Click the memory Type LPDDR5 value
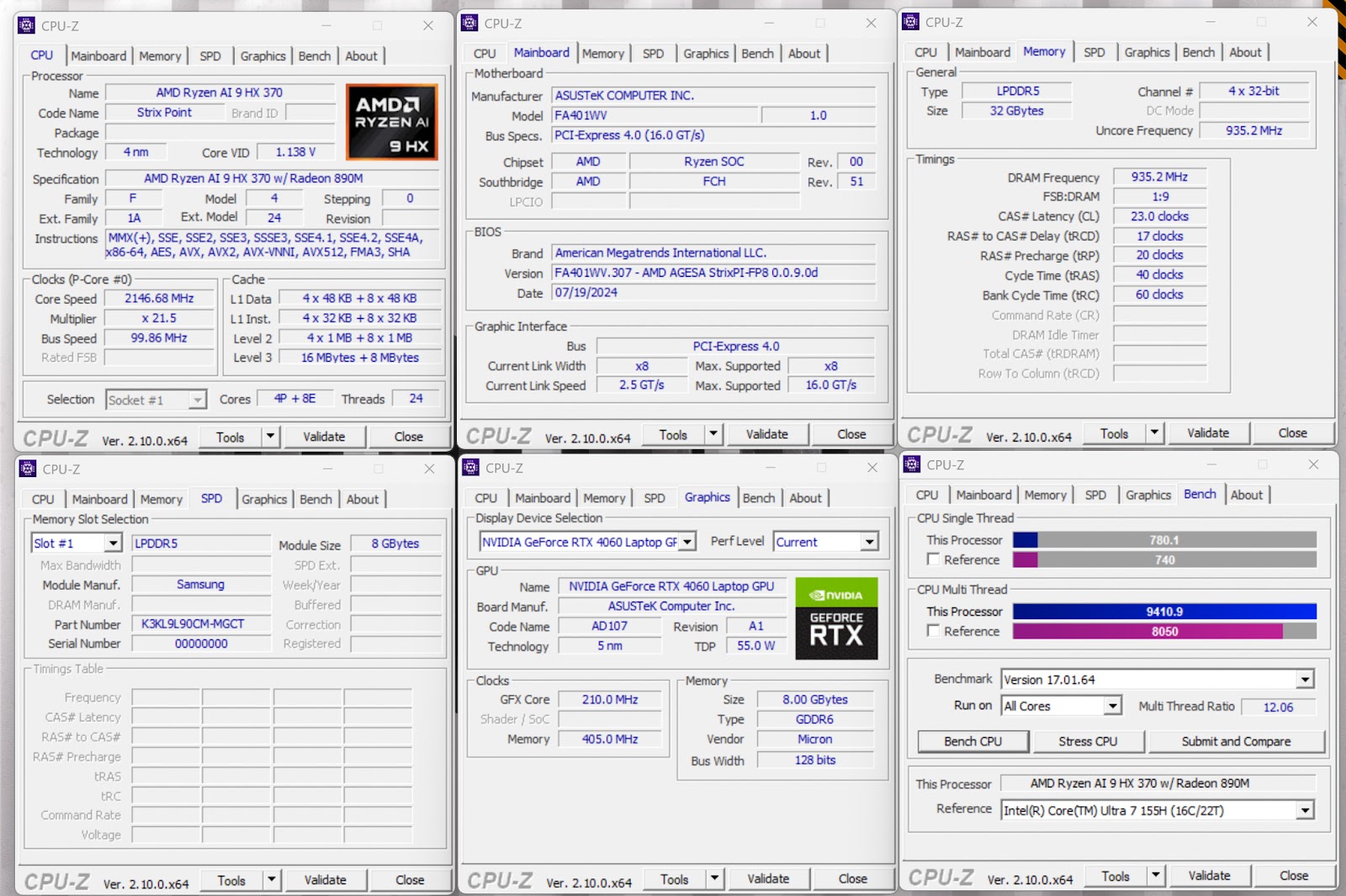Viewport: 1346px width, 896px height. click(1017, 91)
